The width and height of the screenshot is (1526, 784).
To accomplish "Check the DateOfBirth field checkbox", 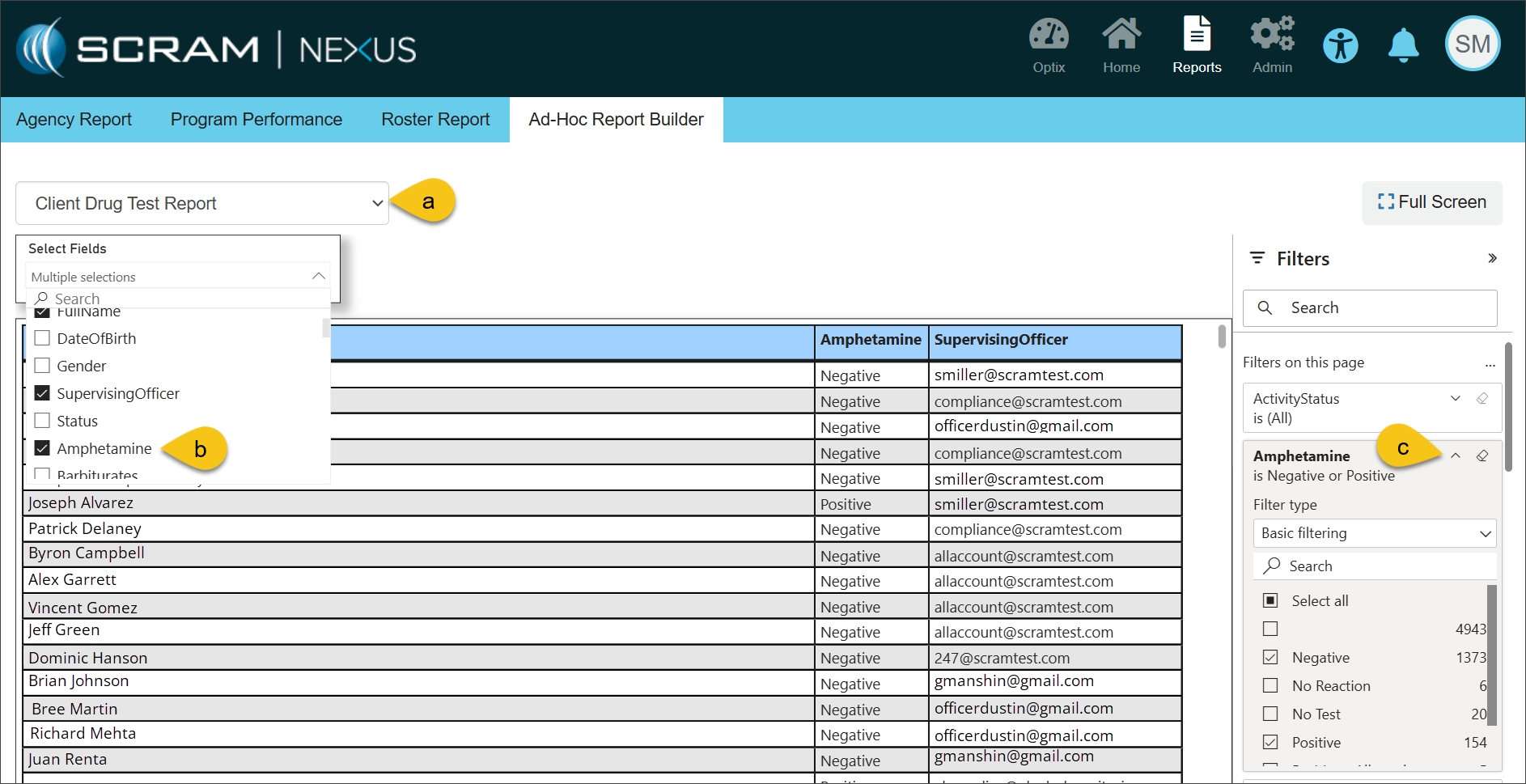I will [43, 338].
